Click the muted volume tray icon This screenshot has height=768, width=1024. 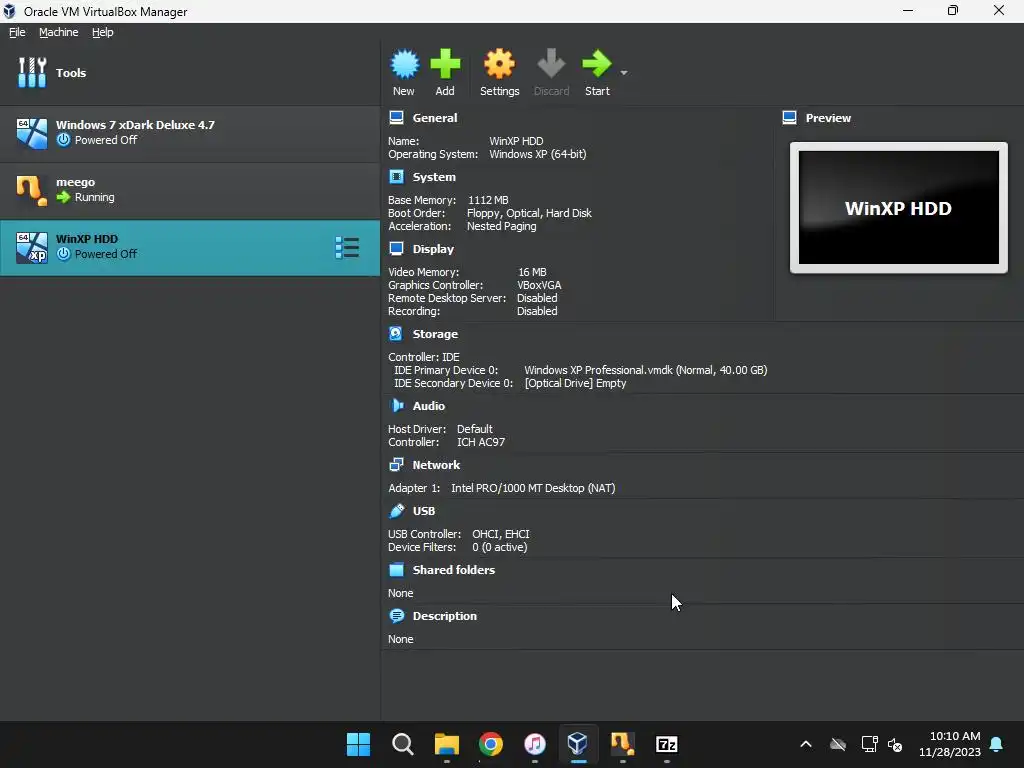coord(895,744)
